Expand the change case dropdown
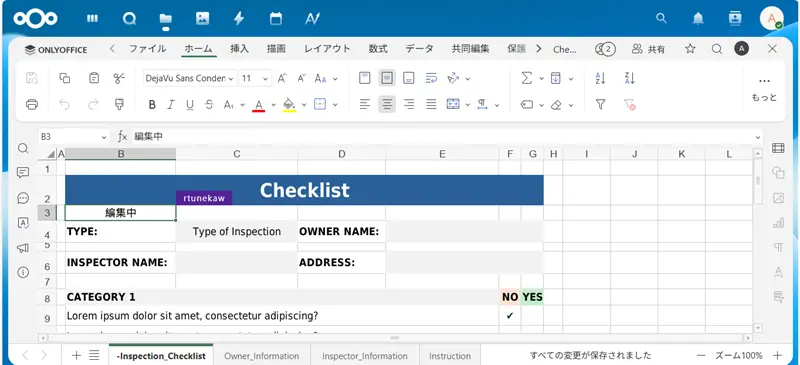Screen dimensions: 800x365 (335, 79)
